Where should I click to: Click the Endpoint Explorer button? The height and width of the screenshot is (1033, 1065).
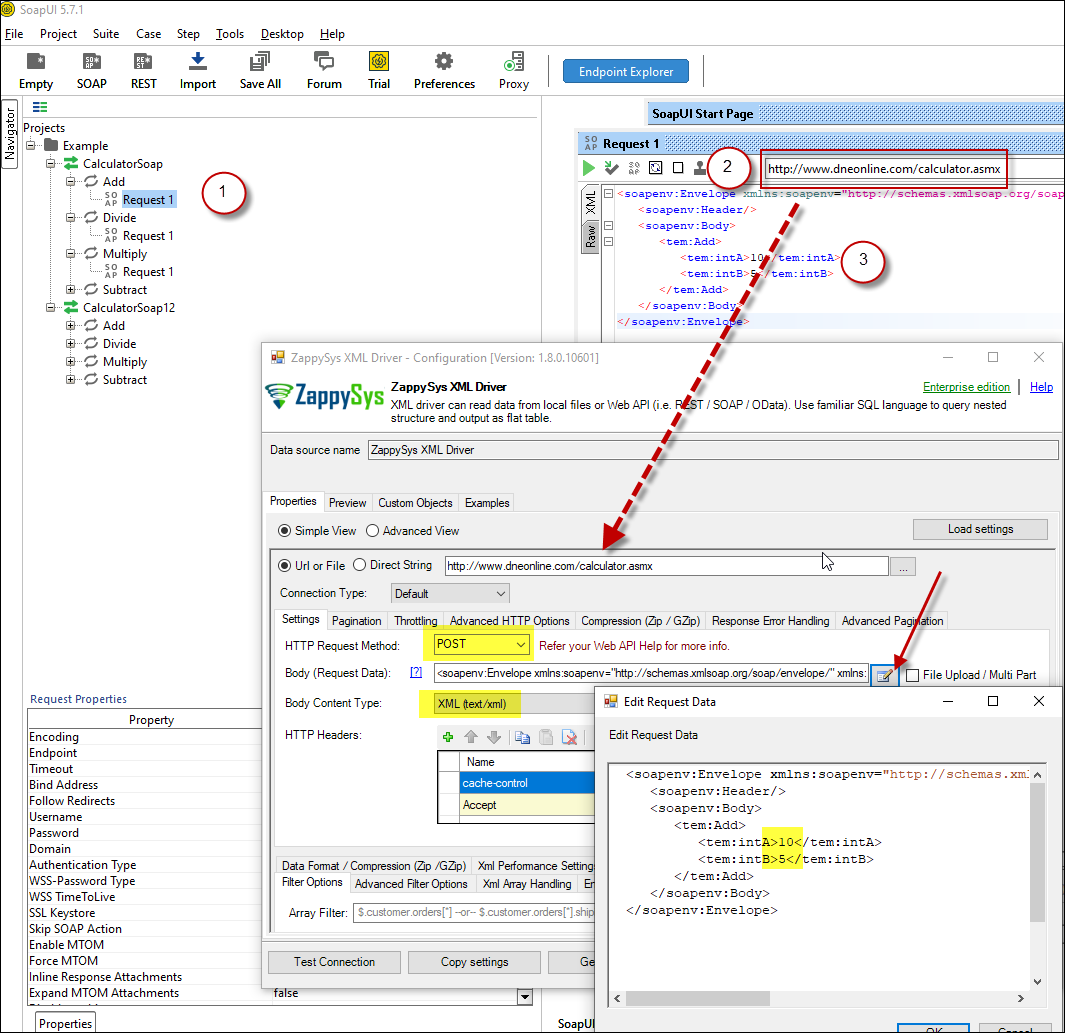626,71
